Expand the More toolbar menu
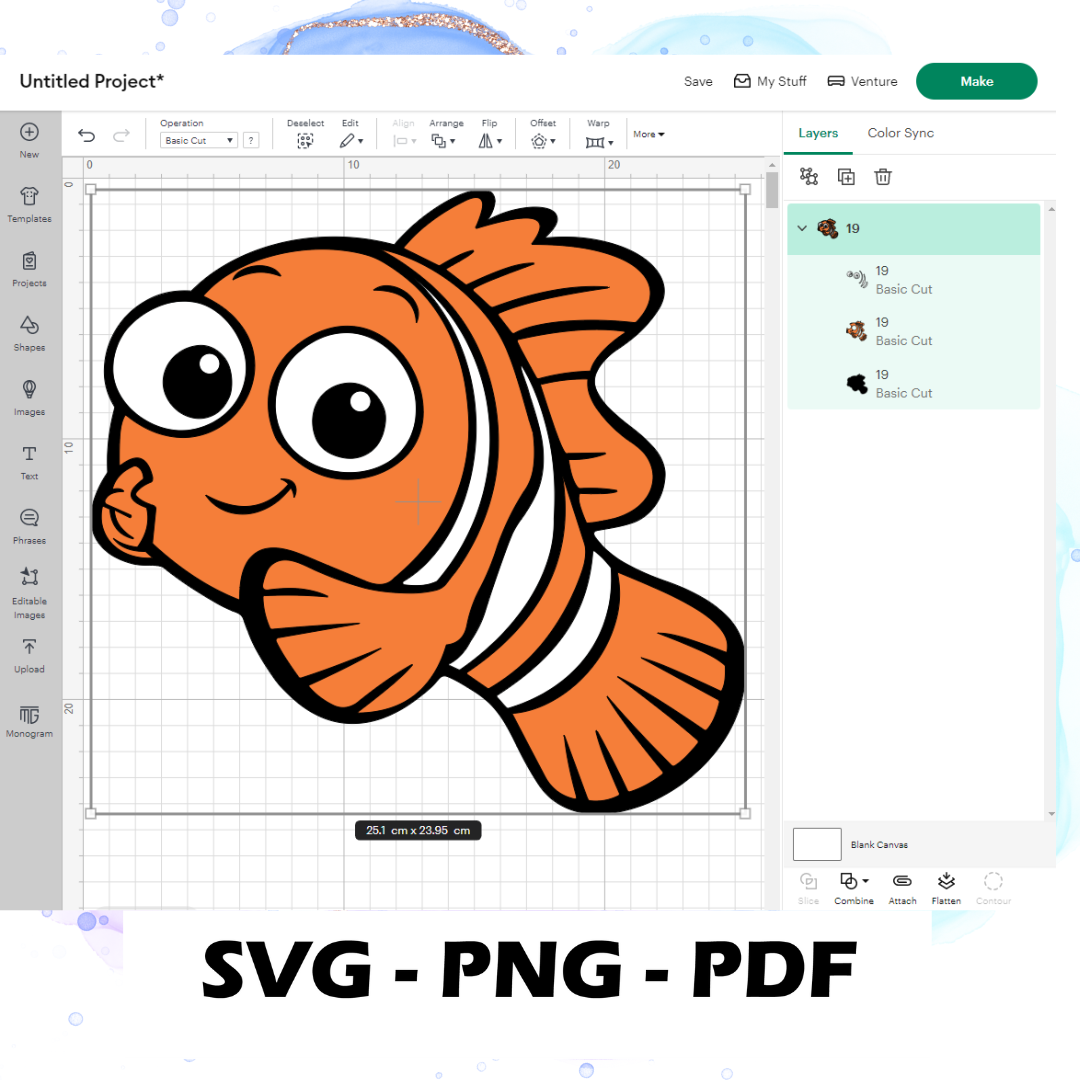1080x1080 pixels. coord(649,134)
